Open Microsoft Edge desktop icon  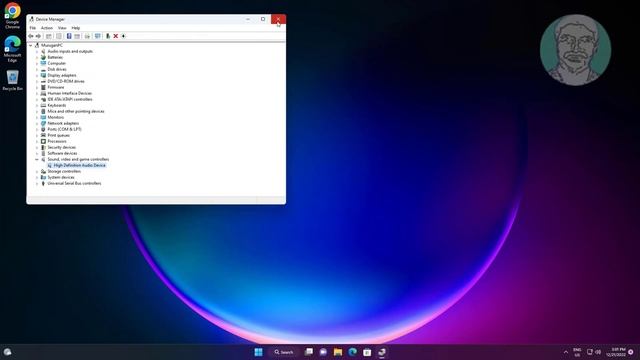(12, 49)
